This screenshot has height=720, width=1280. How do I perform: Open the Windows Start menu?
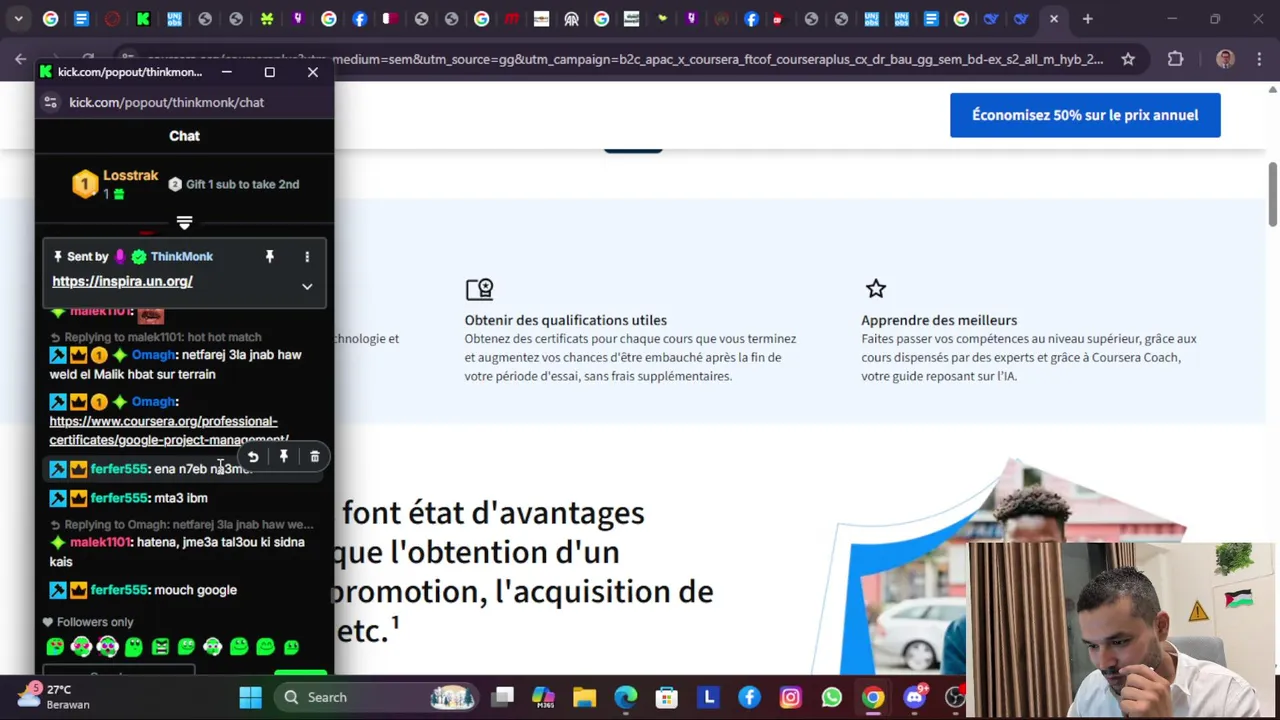tap(250, 697)
